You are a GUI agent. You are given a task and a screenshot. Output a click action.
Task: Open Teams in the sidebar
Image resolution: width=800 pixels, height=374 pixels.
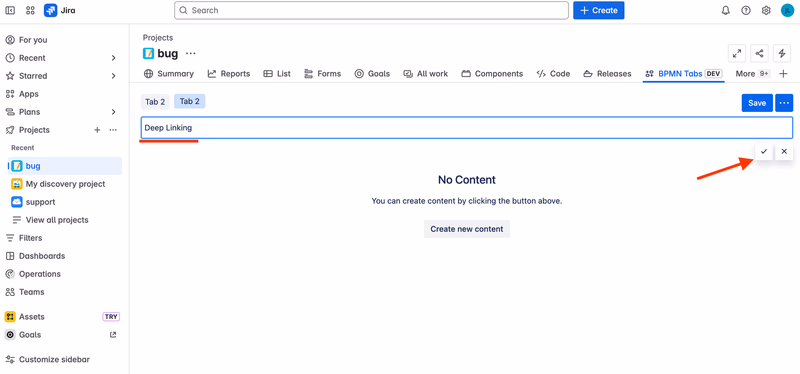[x=32, y=292]
